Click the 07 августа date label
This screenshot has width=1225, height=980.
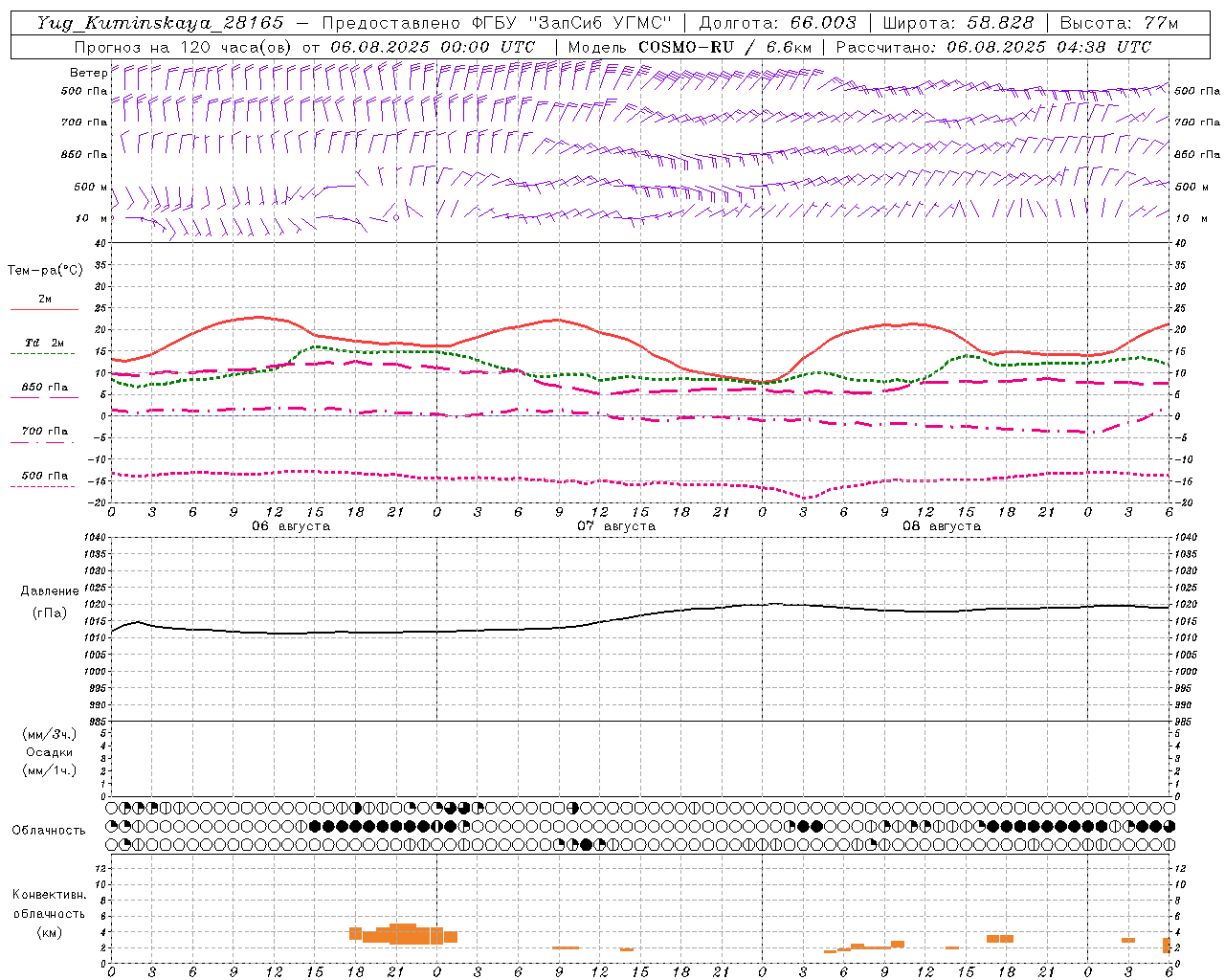(616, 525)
